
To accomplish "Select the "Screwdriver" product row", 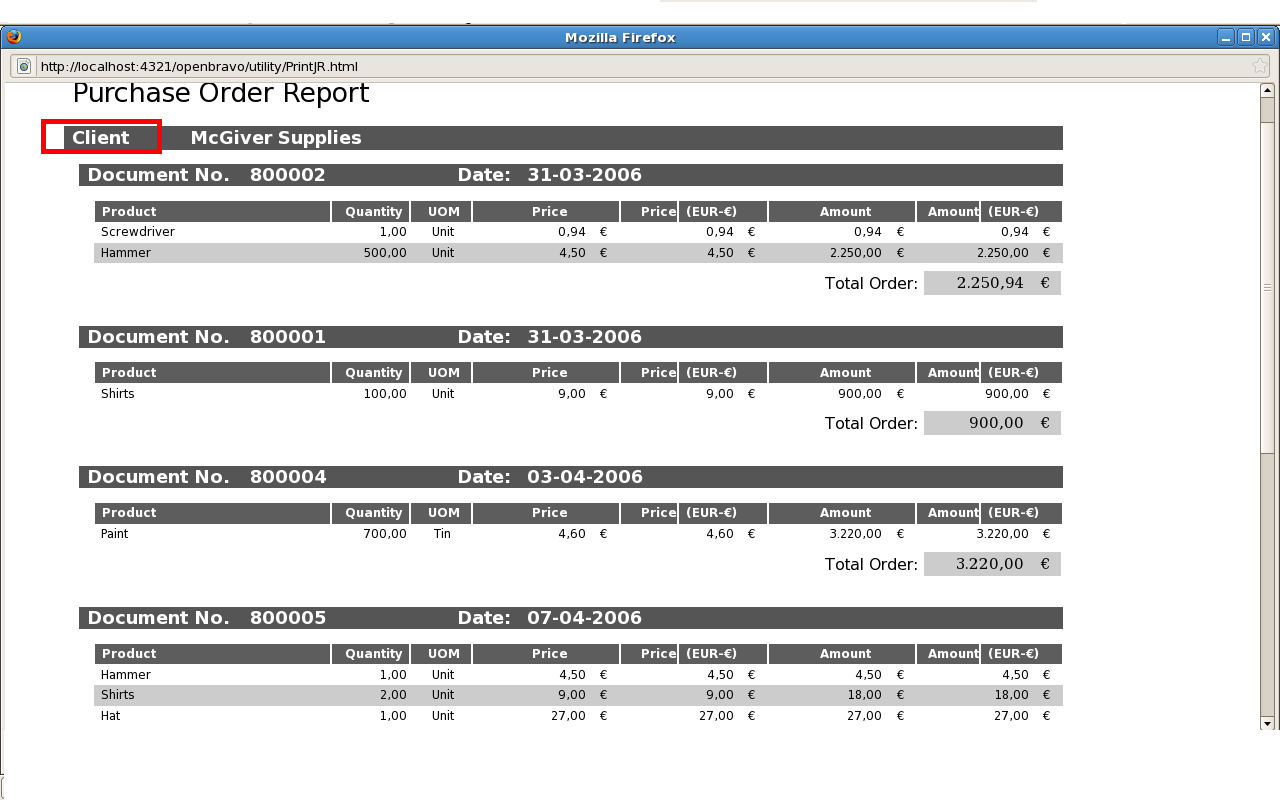I will pos(578,232).
